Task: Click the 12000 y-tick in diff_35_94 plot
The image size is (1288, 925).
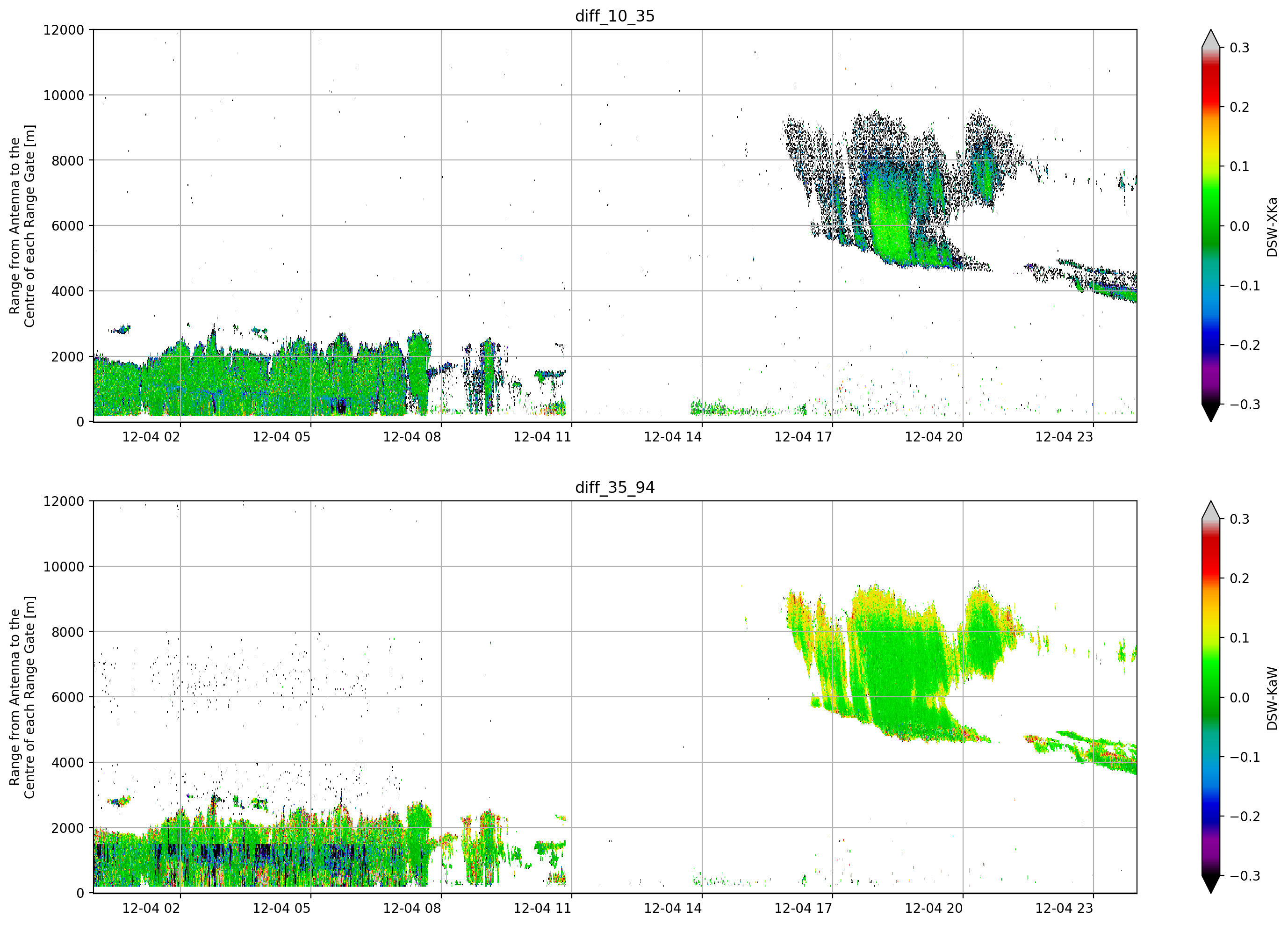Action: pos(64,502)
